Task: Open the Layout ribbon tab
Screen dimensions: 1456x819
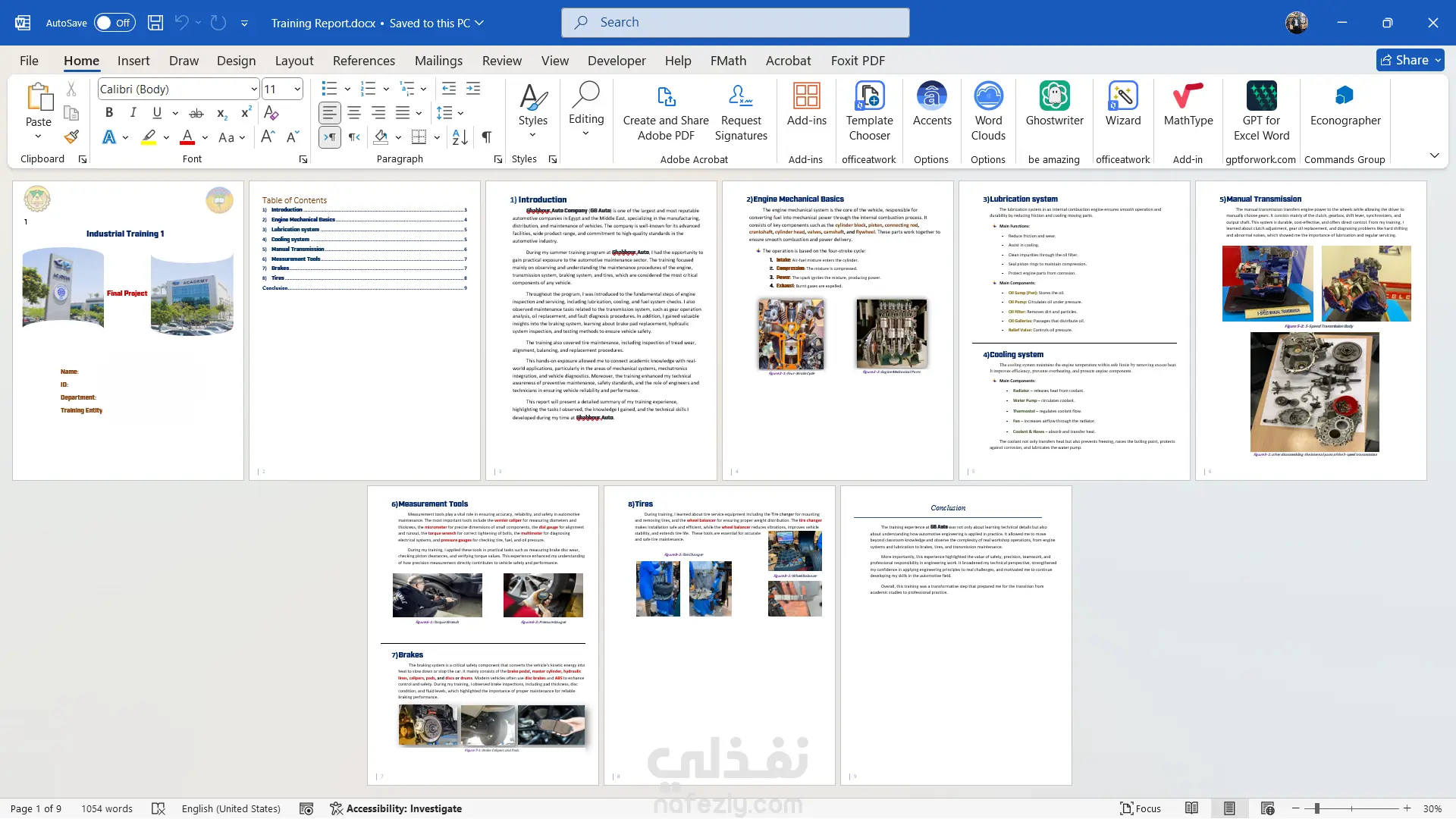Action: pyautogui.click(x=293, y=61)
